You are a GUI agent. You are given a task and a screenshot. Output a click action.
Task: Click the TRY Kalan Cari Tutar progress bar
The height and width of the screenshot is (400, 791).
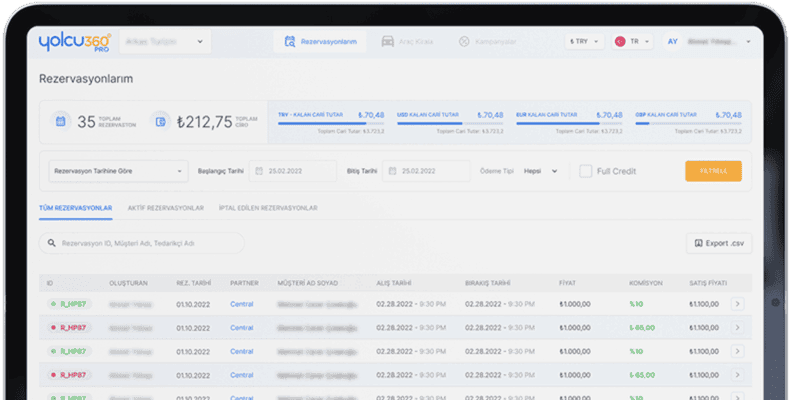click(331, 124)
